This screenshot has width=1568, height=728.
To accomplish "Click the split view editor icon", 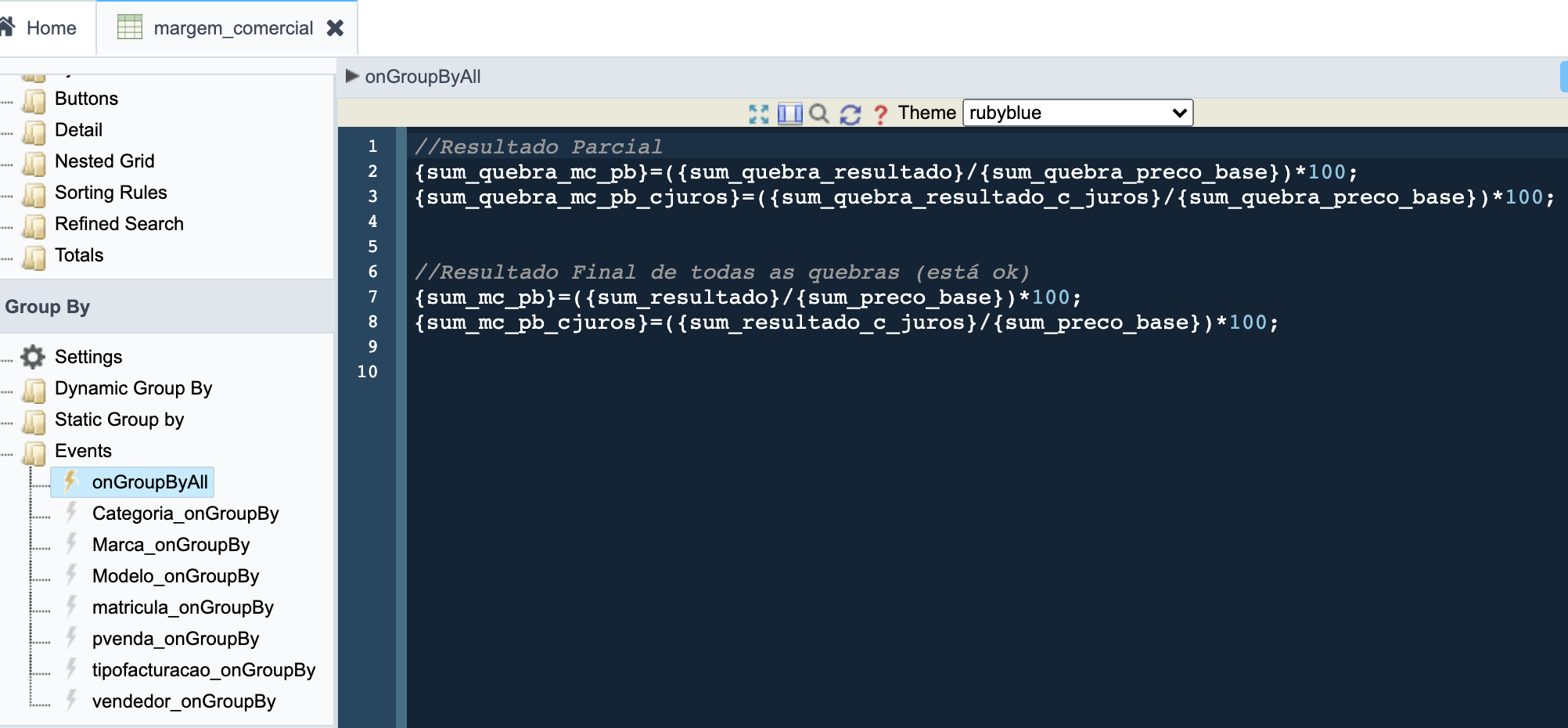I will [x=789, y=114].
